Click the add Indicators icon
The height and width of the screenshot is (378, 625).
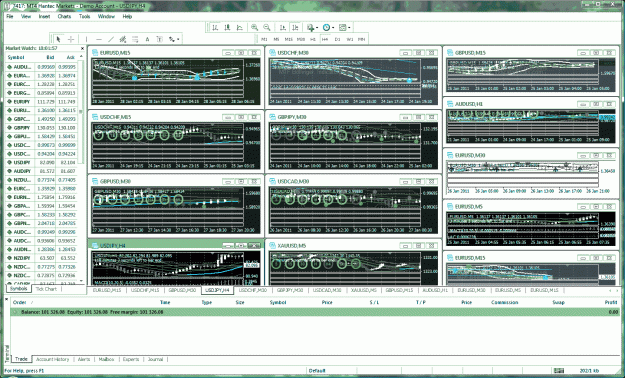(310, 28)
